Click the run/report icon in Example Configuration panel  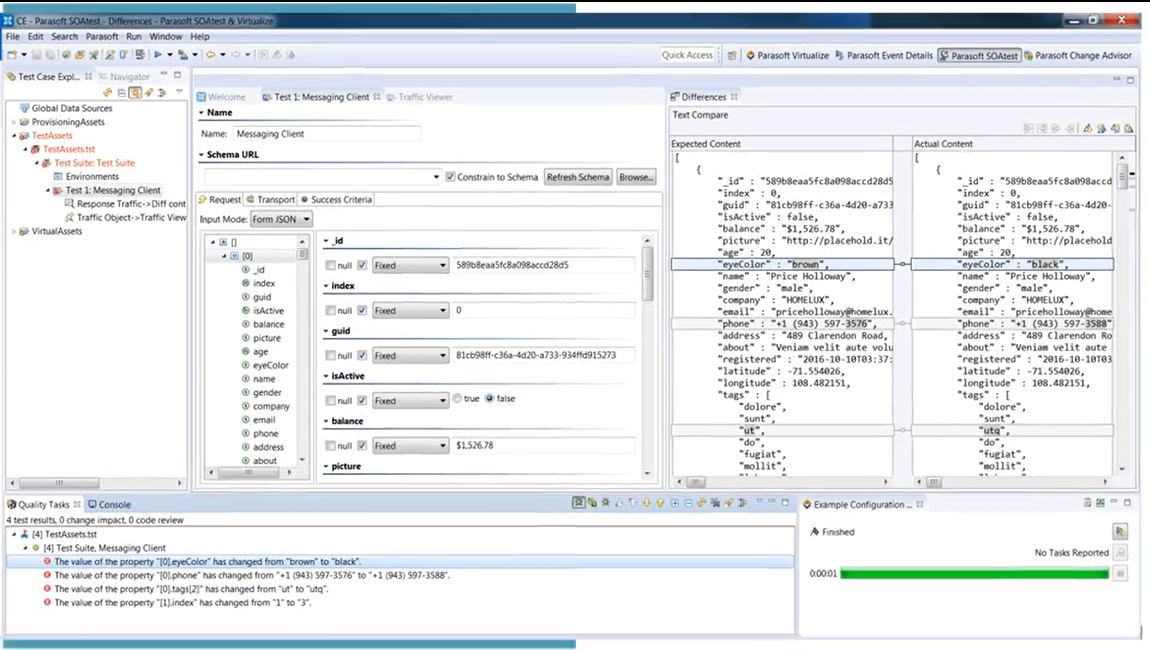point(1120,531)
